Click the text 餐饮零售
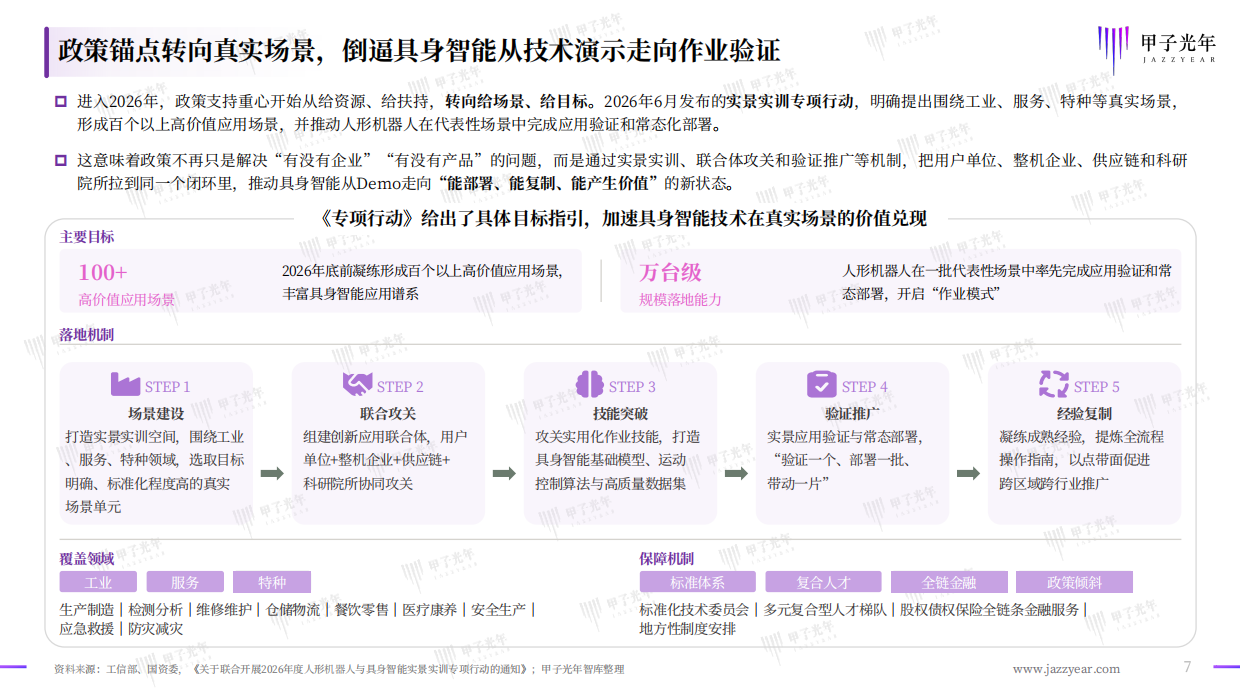1240x697 pixels. coord(362,609)
